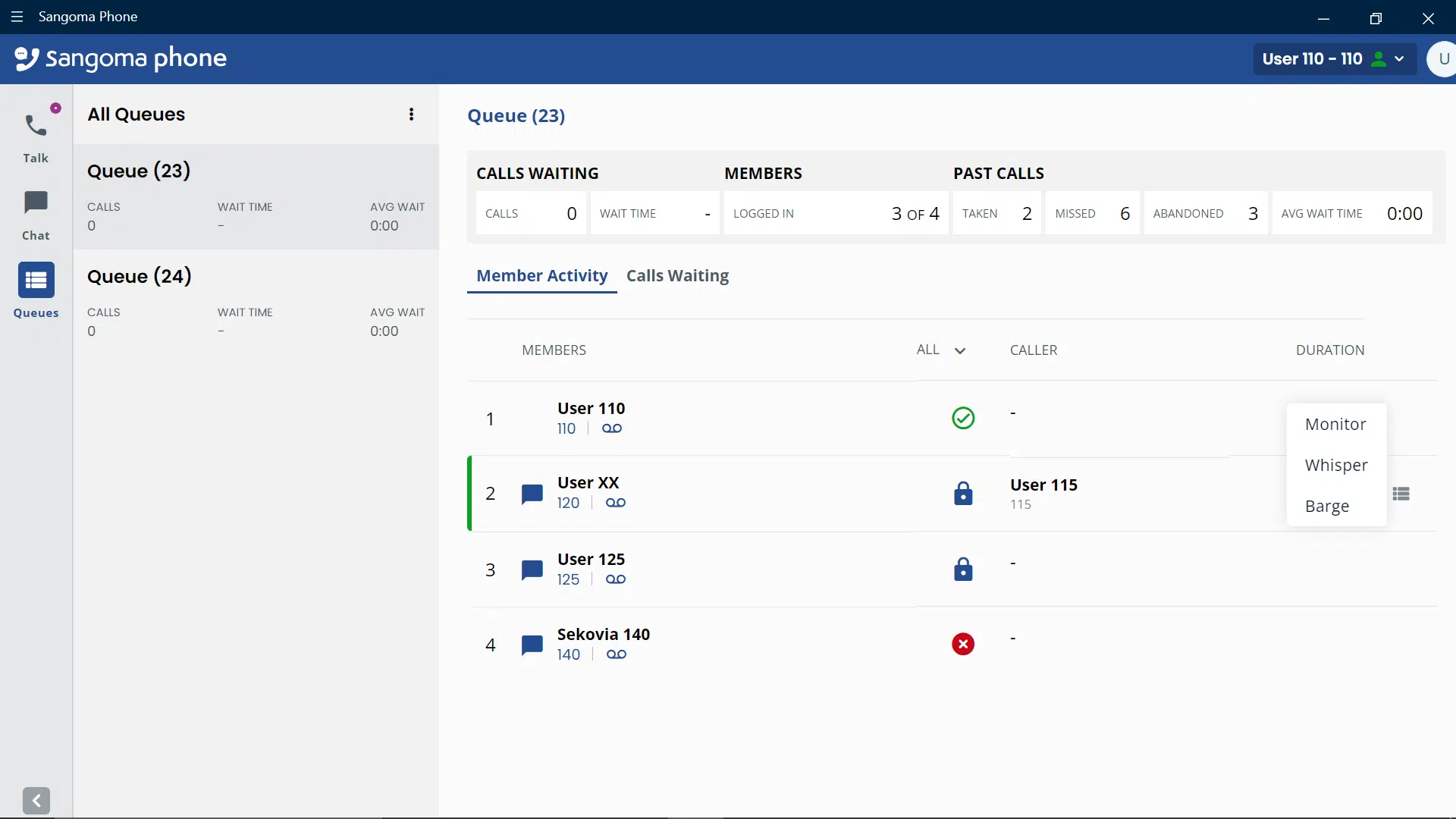The image size is (1456, 819).
Task: Click lock status icon for User 125
Action: tap(963, 569)
